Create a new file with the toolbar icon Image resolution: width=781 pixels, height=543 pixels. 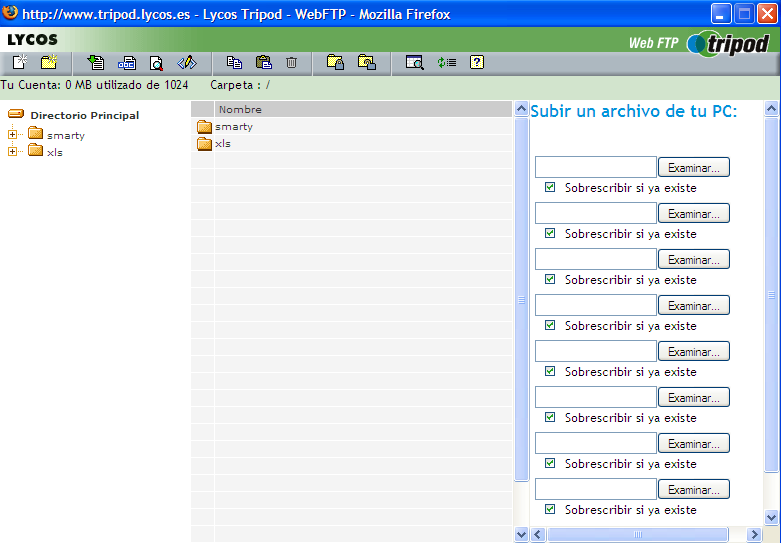(20, 62)
